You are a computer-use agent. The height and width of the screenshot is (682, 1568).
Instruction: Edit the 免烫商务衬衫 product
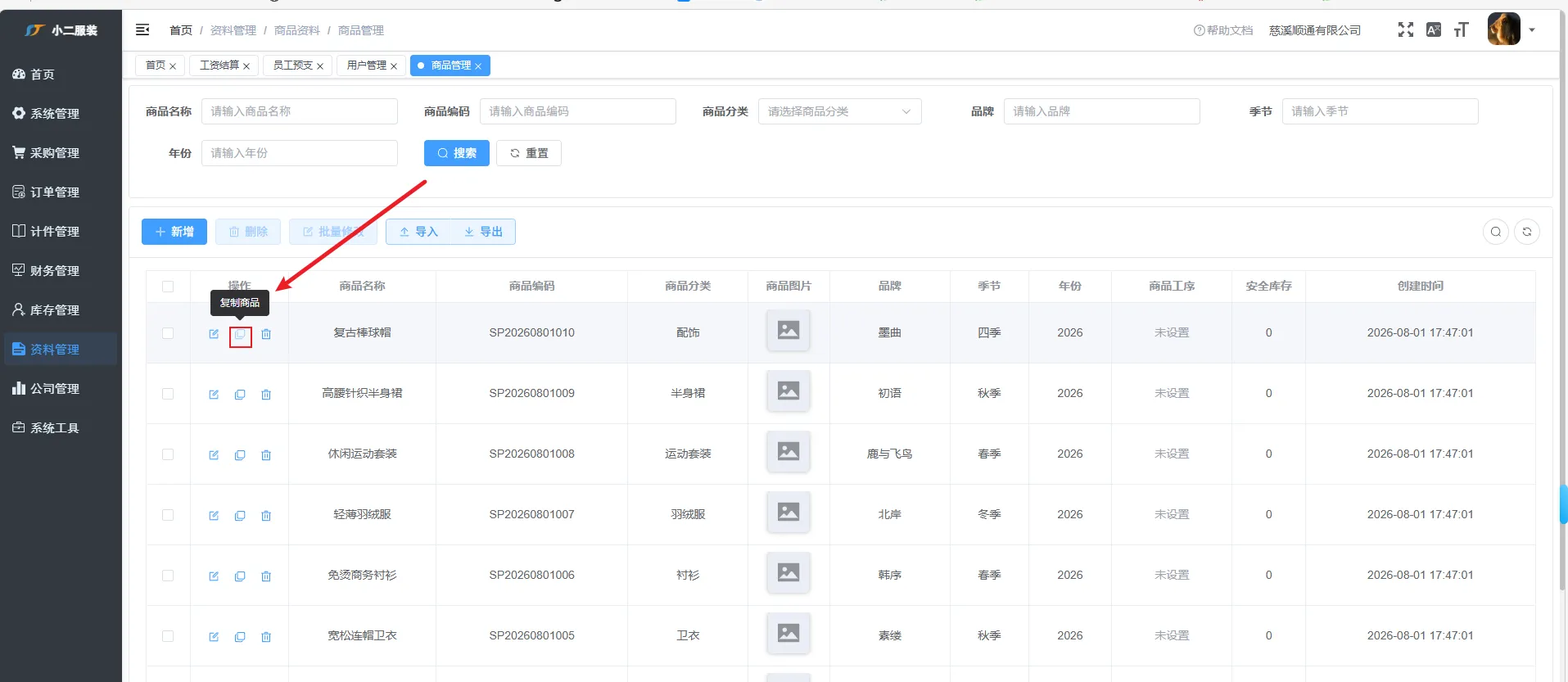[x=214, y=576]
